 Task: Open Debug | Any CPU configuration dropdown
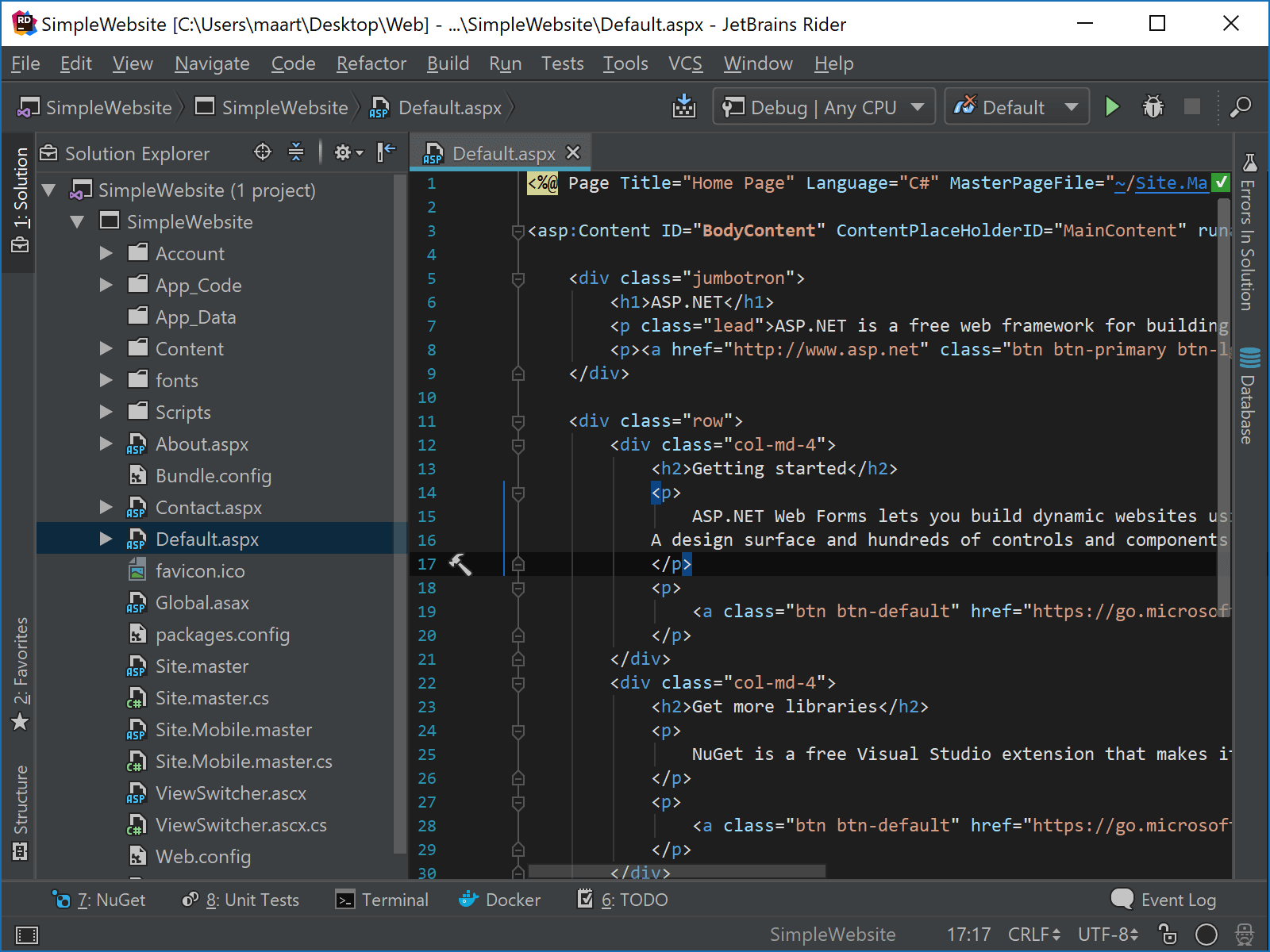824,106
